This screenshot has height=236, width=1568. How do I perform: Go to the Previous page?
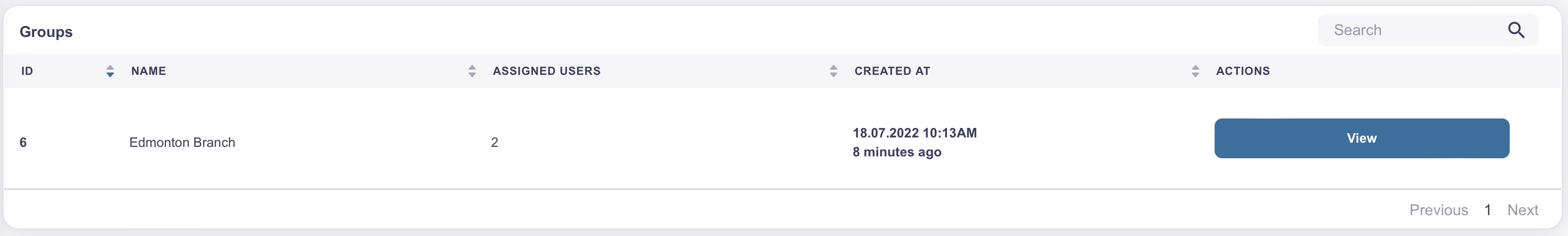pos(1438,210)
